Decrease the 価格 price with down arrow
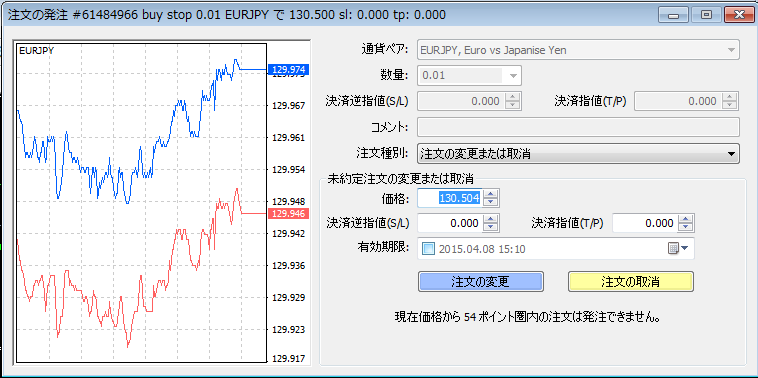758x378 pixels. coord(491,202)
